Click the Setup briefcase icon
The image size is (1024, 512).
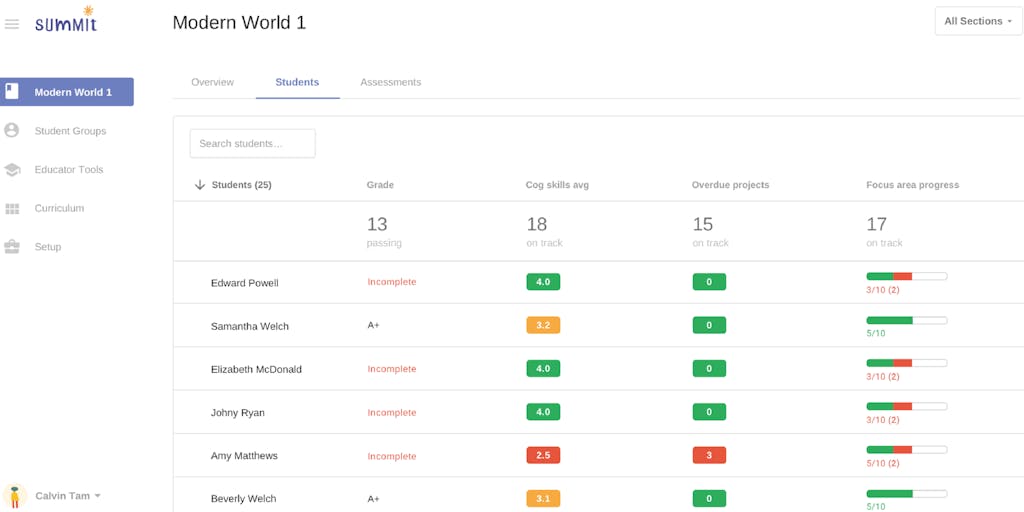pyautogui.click(x=12, y=247)
